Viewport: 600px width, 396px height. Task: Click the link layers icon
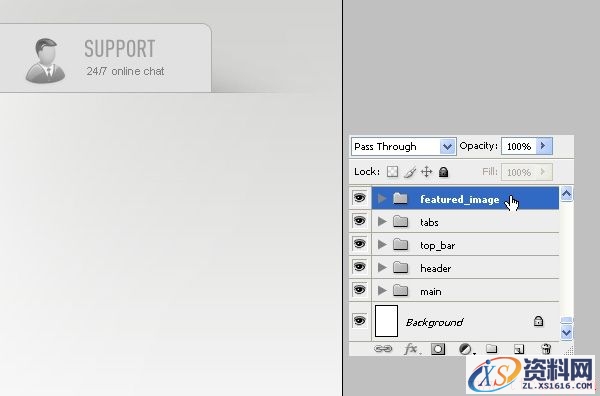point(383,349)
